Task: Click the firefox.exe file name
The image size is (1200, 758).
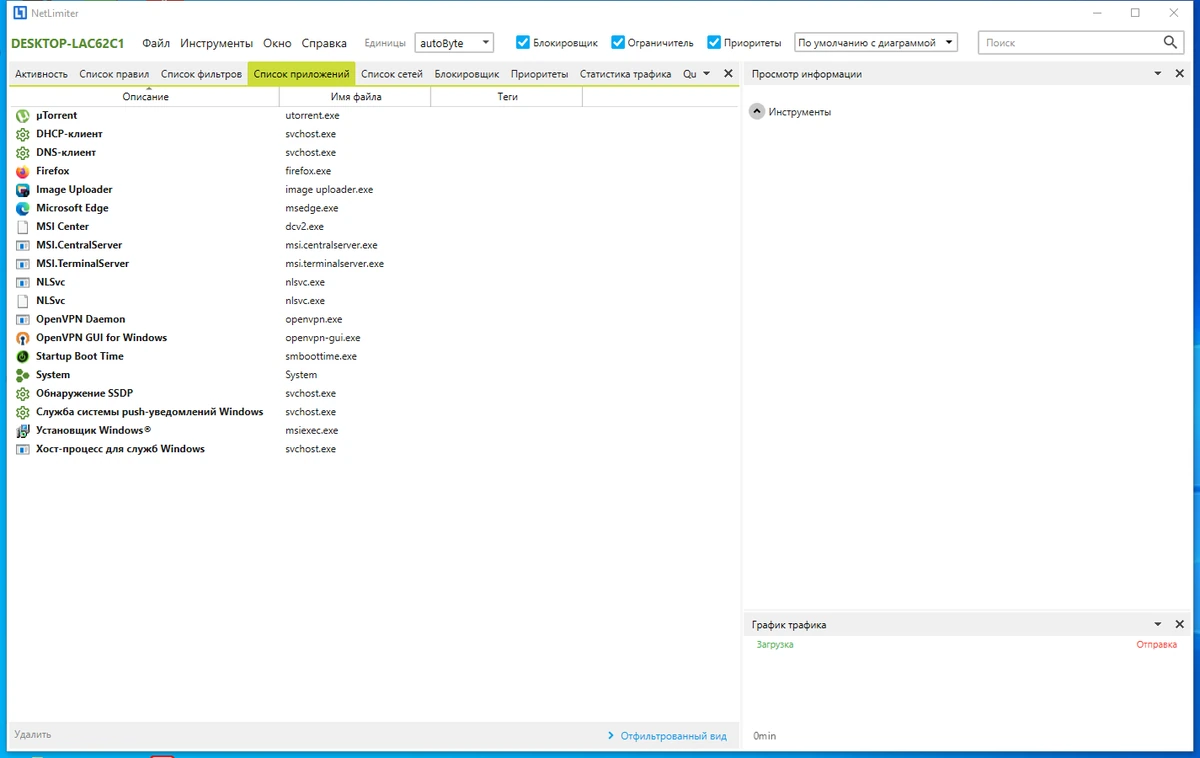Action: [x=308, y=172]
